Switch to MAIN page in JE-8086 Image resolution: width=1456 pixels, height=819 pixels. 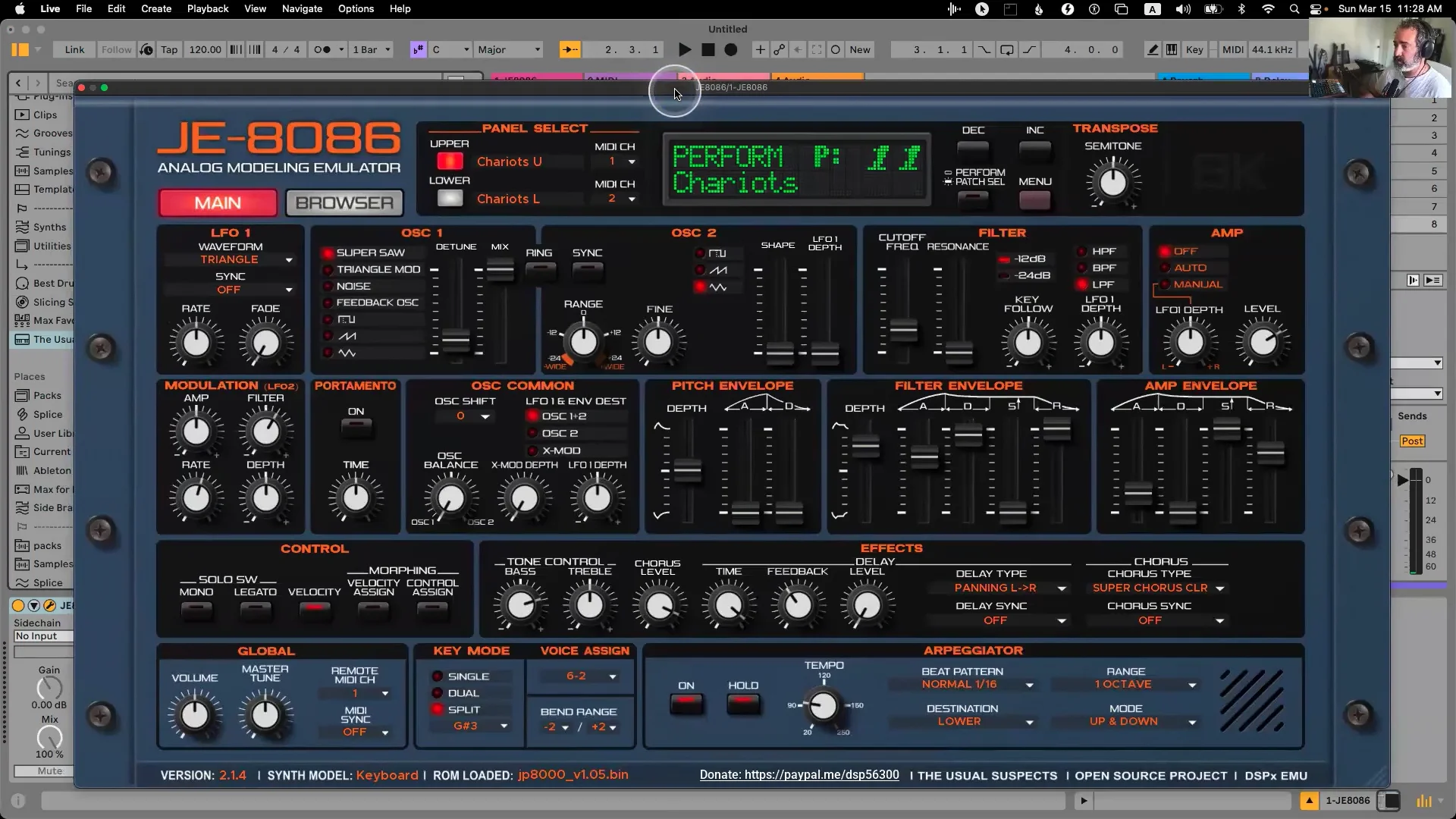click(218, 203)
